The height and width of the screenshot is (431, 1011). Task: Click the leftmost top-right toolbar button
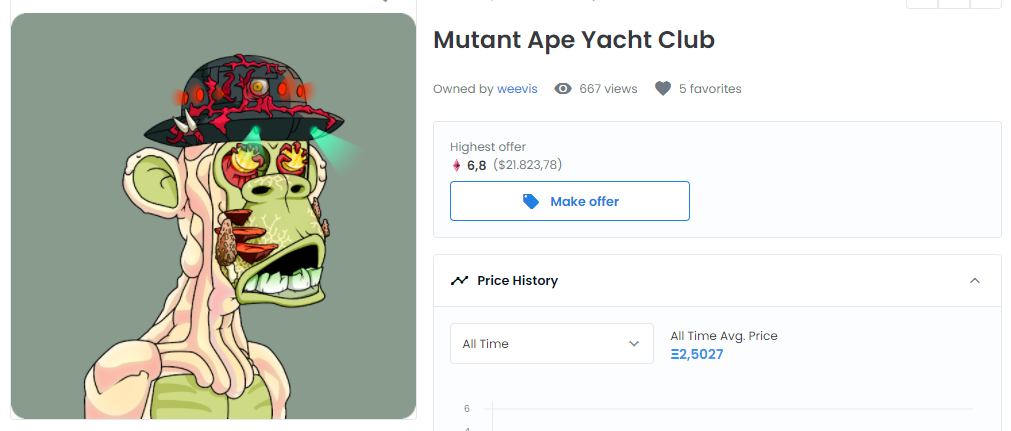pos(922,3)
